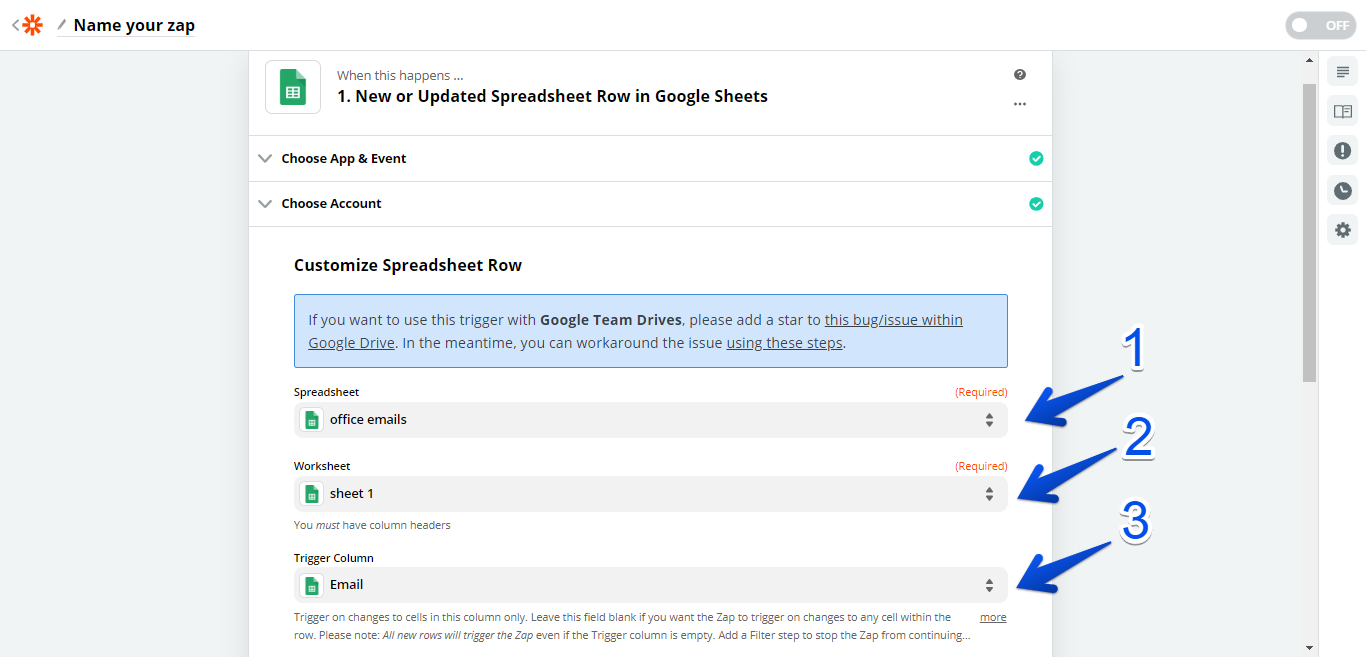Click the 'using these steps' link
The image size is (1366, 657).
click(x=785, y=343)
